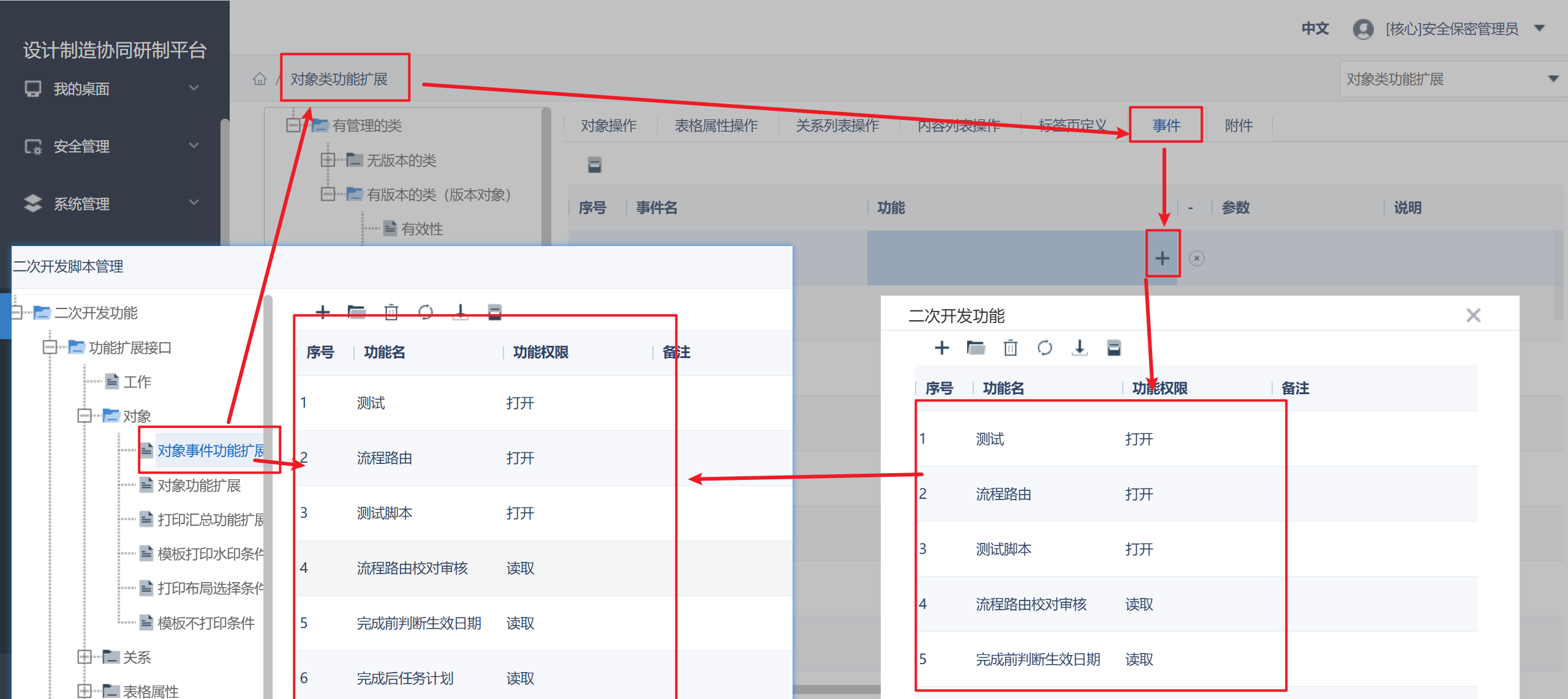Image resolution: width=1568 pixels, height=699 pixels.
Task: Click the plus icon in the 功能 cell
Action: coord(1162,258)
